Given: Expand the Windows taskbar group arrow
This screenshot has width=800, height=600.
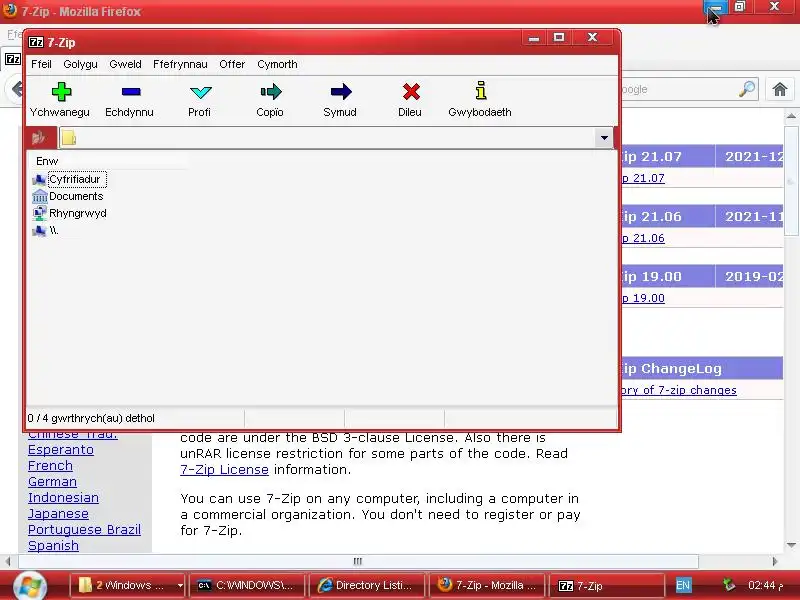Looking at the screenshot, I should click(x=180, y=585).
